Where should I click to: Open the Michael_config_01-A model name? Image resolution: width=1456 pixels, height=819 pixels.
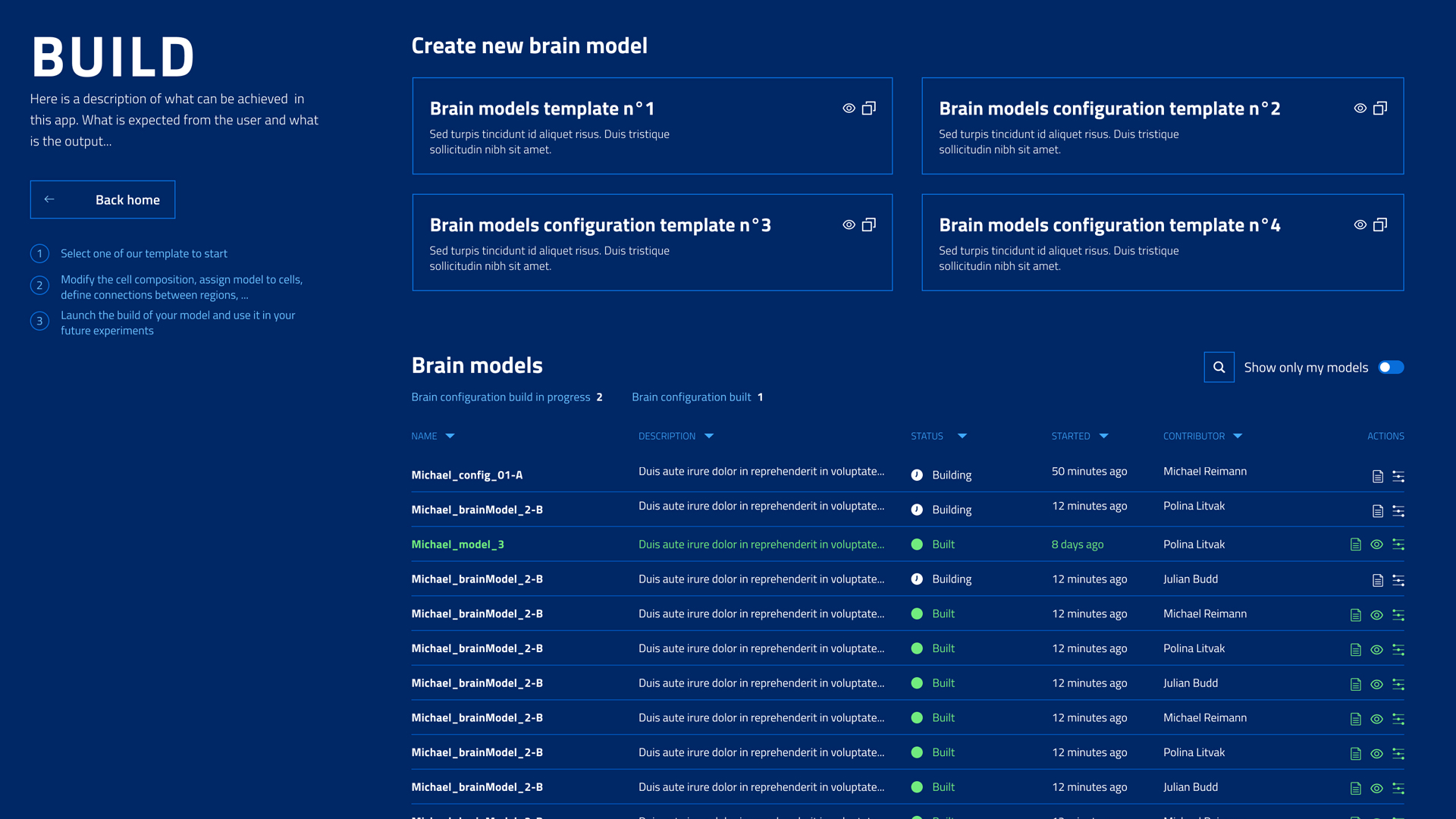(x=467, y=475)
